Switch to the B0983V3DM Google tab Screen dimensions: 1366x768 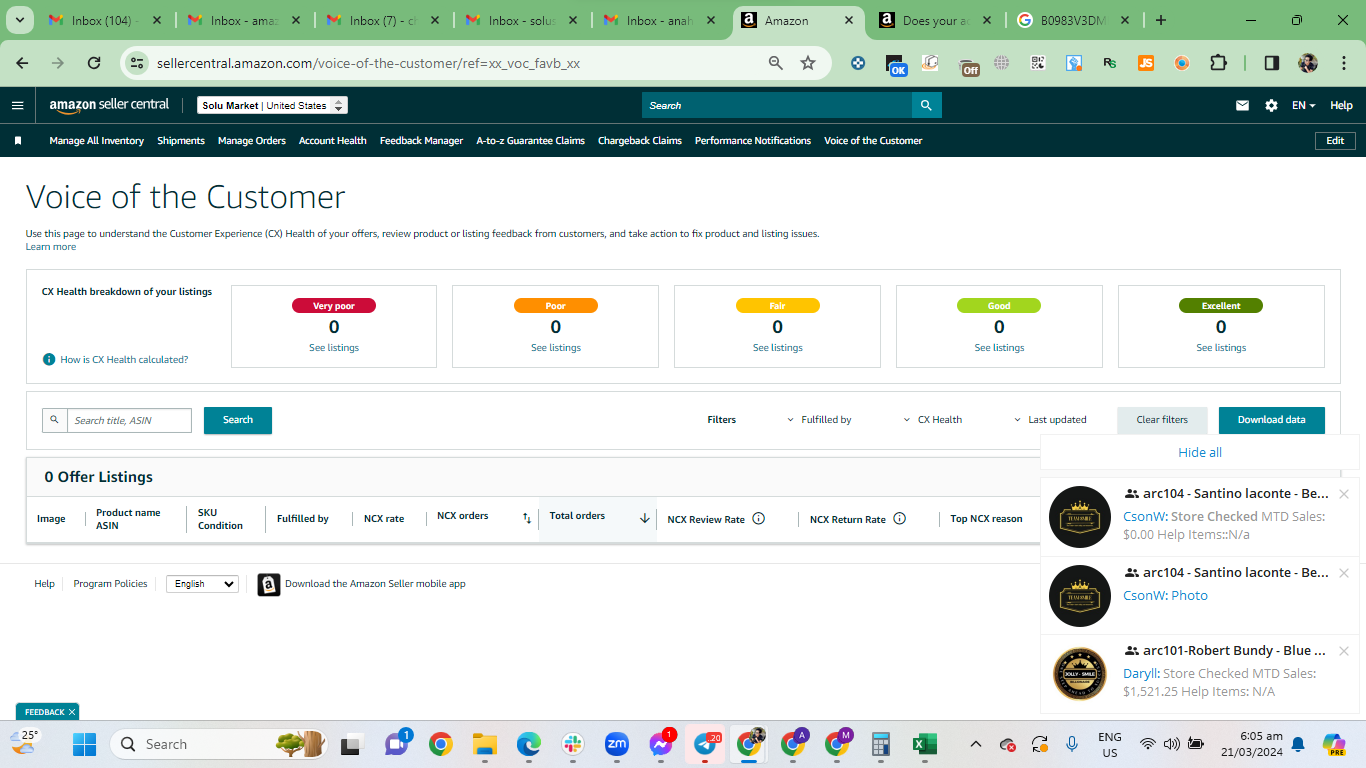1074,20
